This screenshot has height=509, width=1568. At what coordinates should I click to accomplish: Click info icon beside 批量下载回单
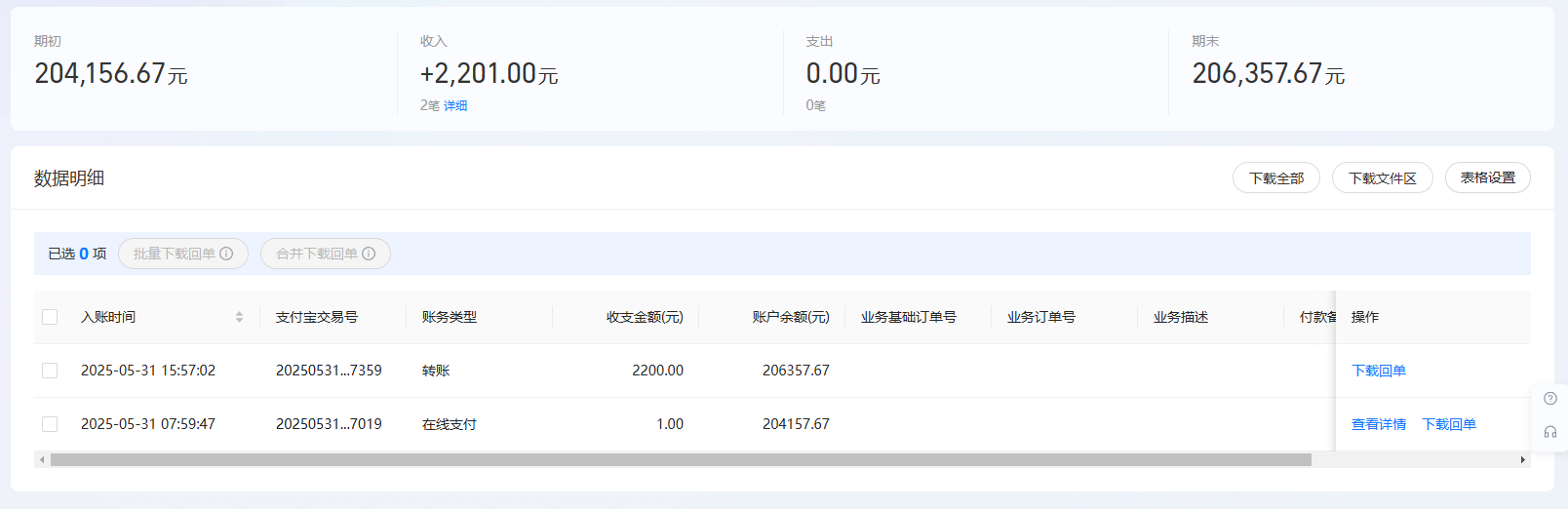226,254
